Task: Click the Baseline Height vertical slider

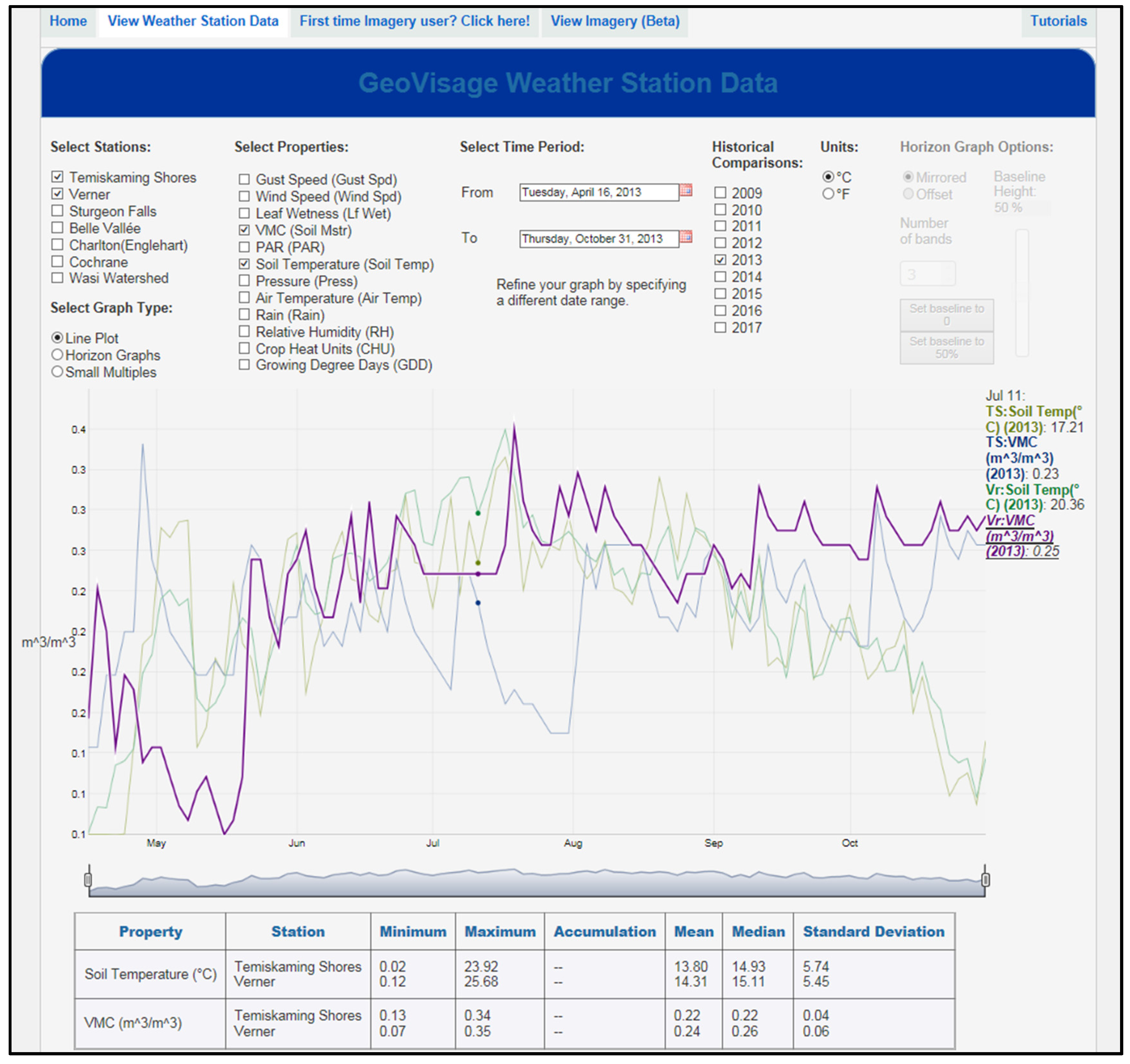Action: click(1022, 293)
